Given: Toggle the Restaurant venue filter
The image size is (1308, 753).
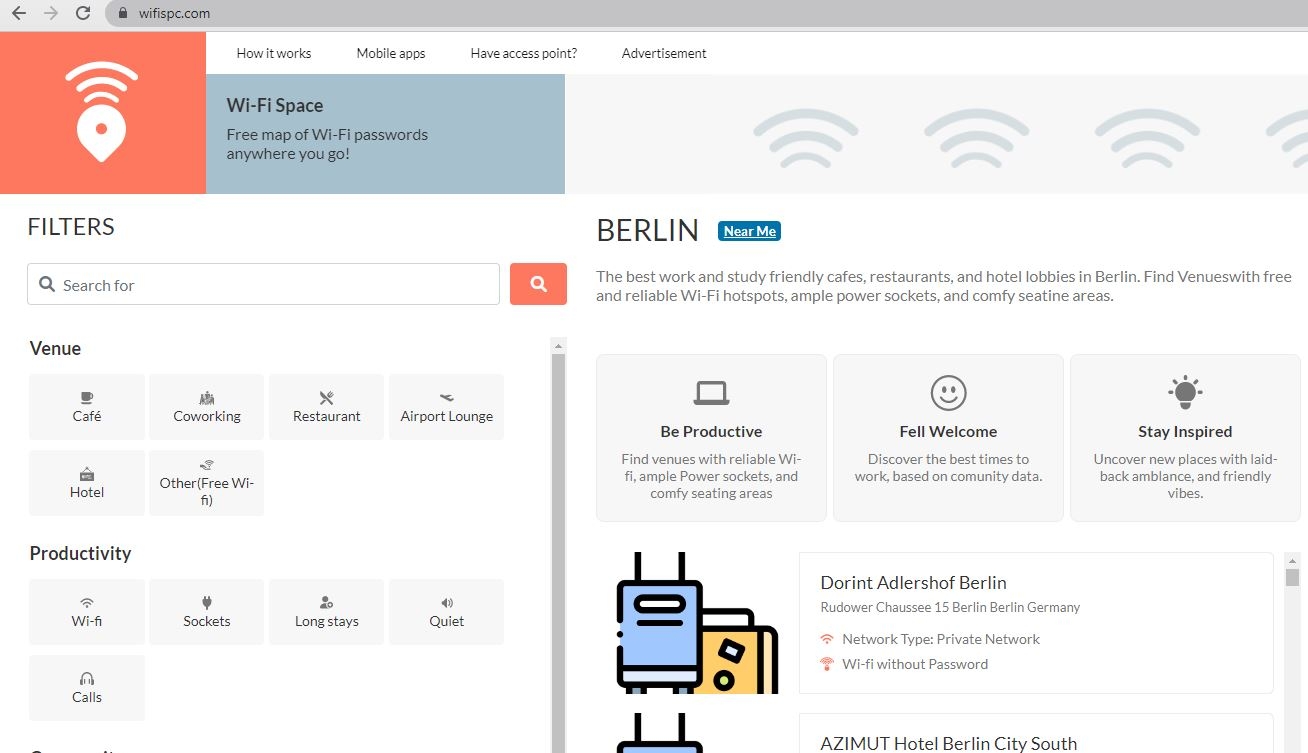Looking at the screenshot, I should [x=327, y=407].
